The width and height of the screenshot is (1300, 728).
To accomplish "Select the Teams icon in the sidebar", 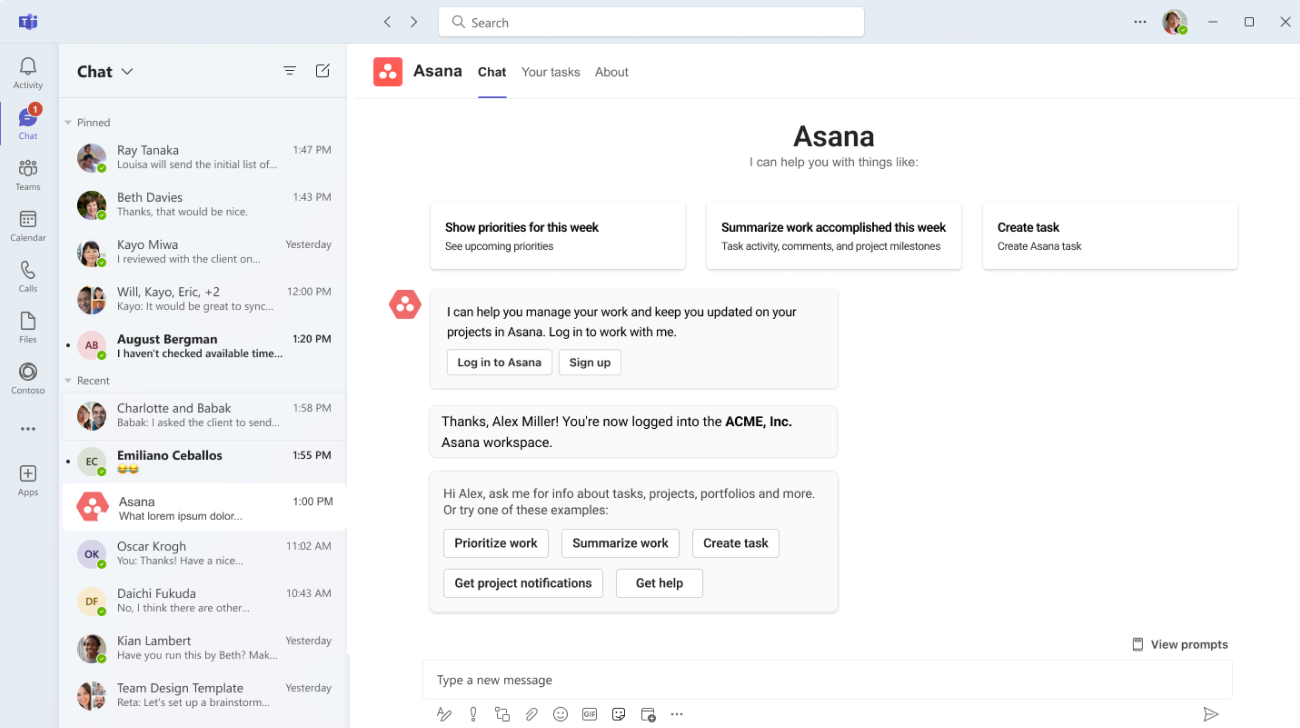I will tap(27, 170).
